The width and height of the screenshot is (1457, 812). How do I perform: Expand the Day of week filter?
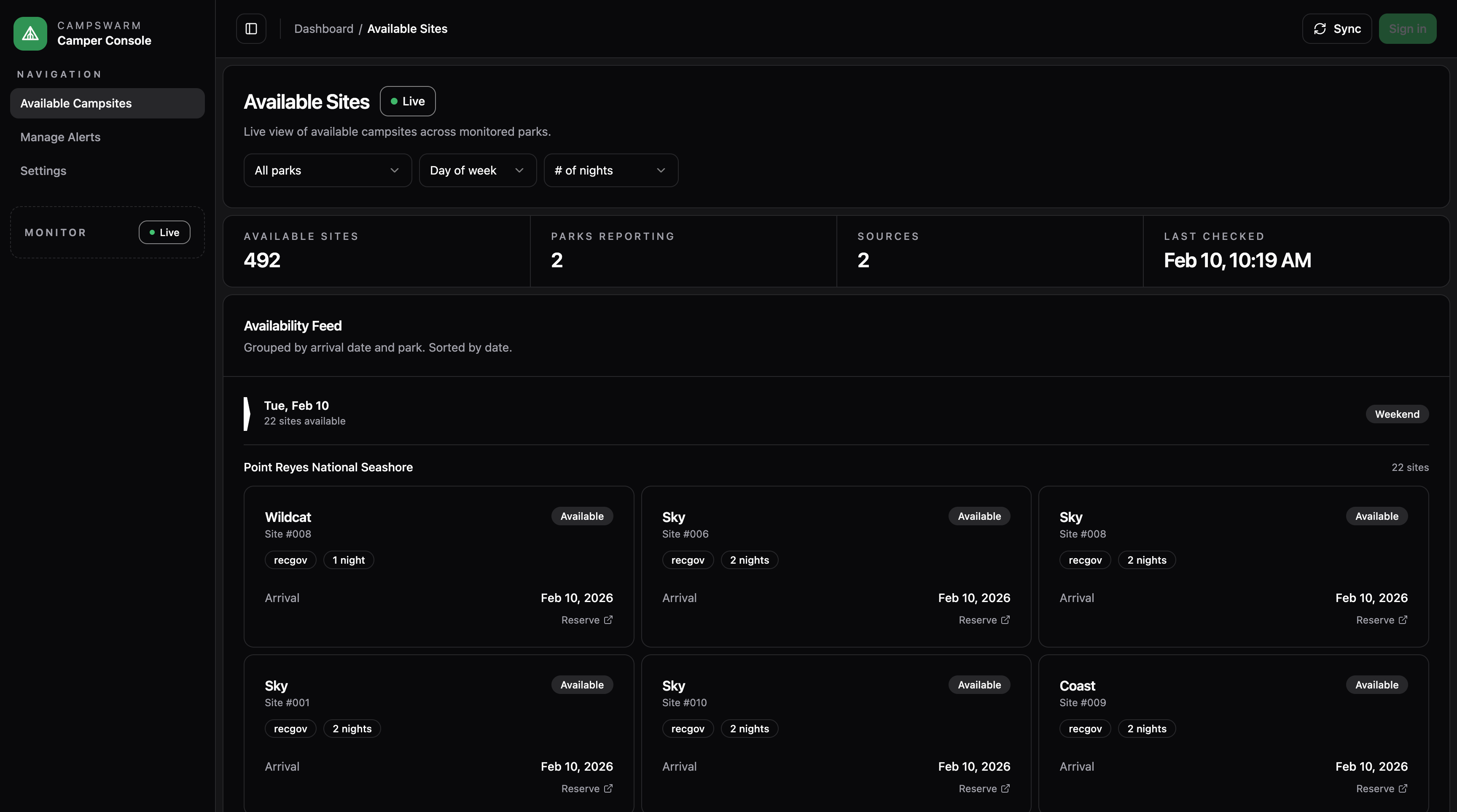[x=477, y=170]
